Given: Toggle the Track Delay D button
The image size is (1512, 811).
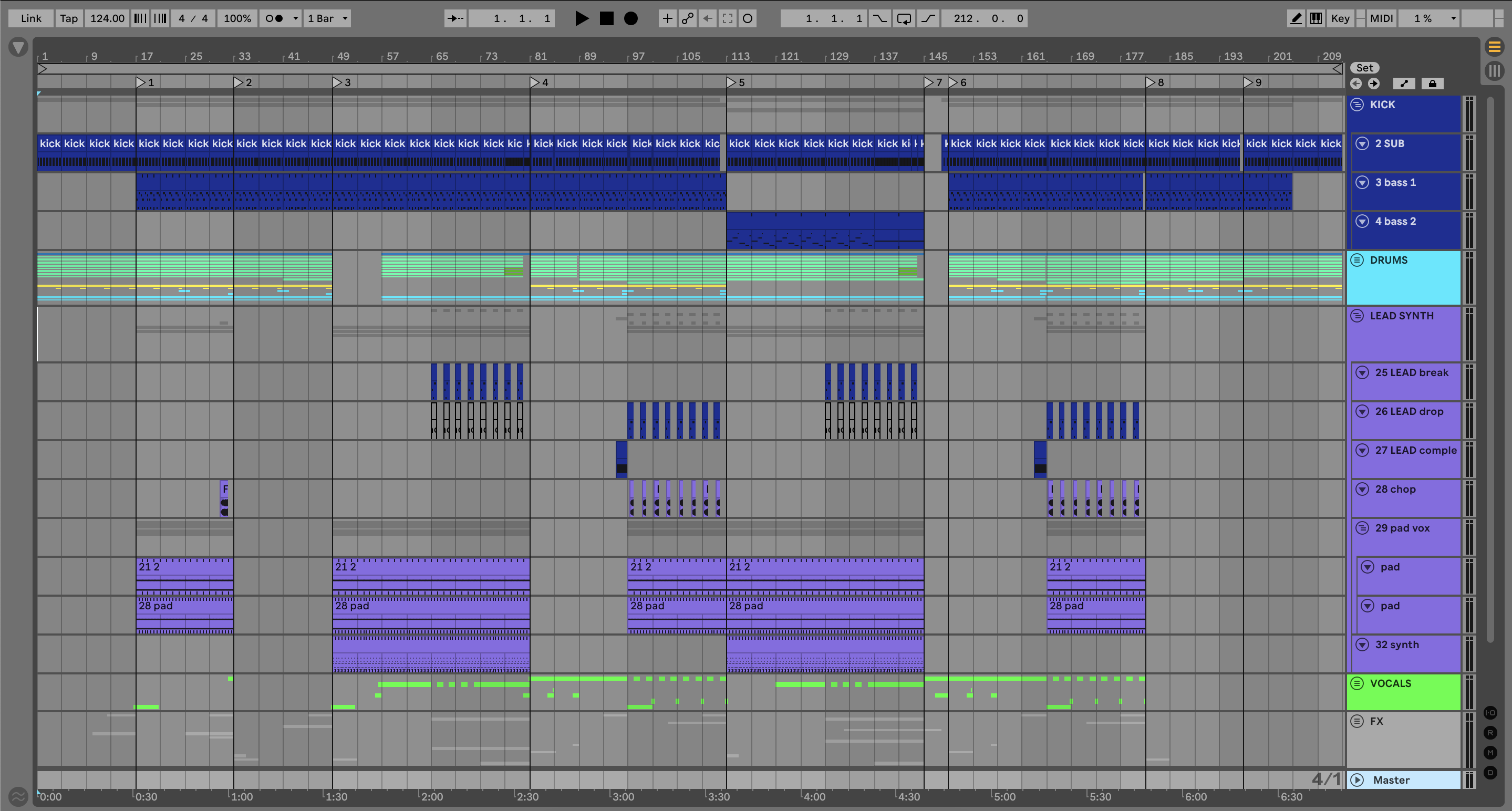Looking at the screenshot, I should [x=1490, y=773].
